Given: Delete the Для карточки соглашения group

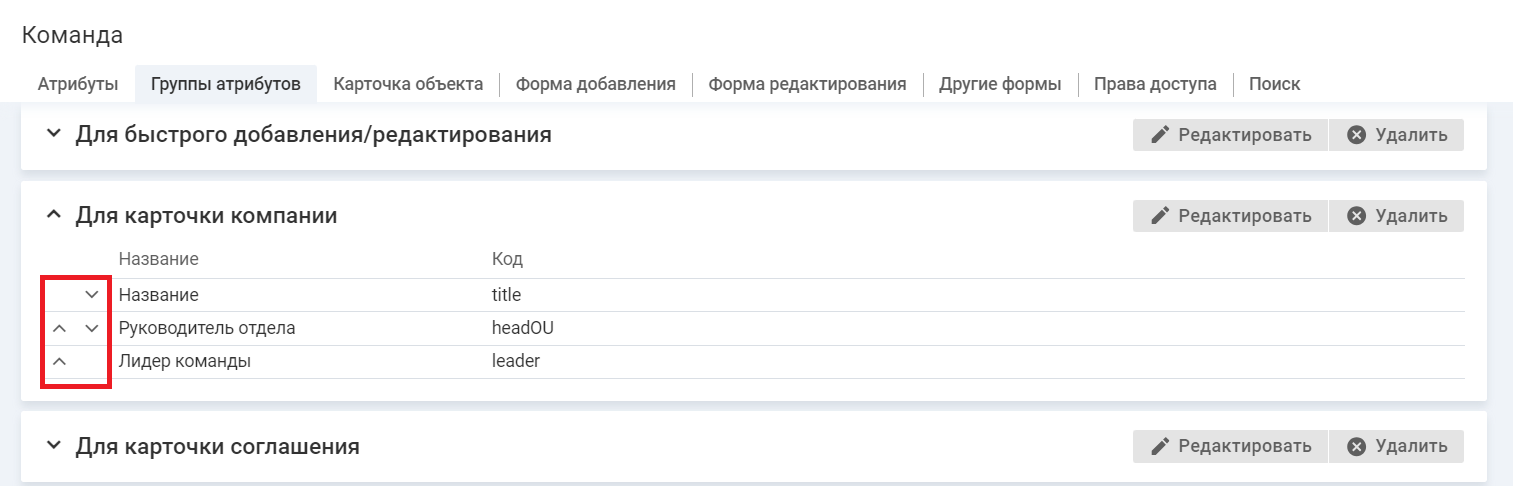Looking at the screenshot, I should [x=1397, y=446].
